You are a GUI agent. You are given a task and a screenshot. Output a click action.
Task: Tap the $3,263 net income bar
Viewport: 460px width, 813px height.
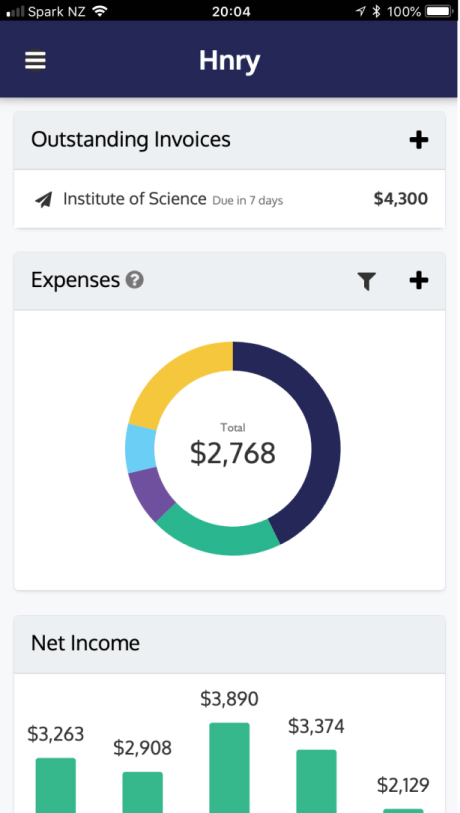(55, 785)
